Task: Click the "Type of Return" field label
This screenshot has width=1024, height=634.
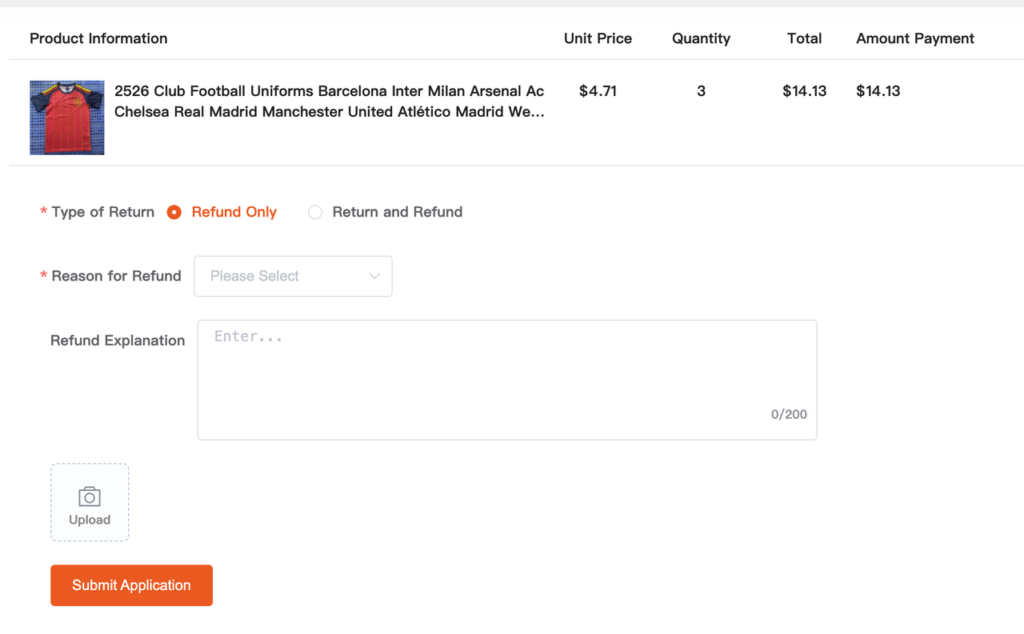Action: [103, 212]
